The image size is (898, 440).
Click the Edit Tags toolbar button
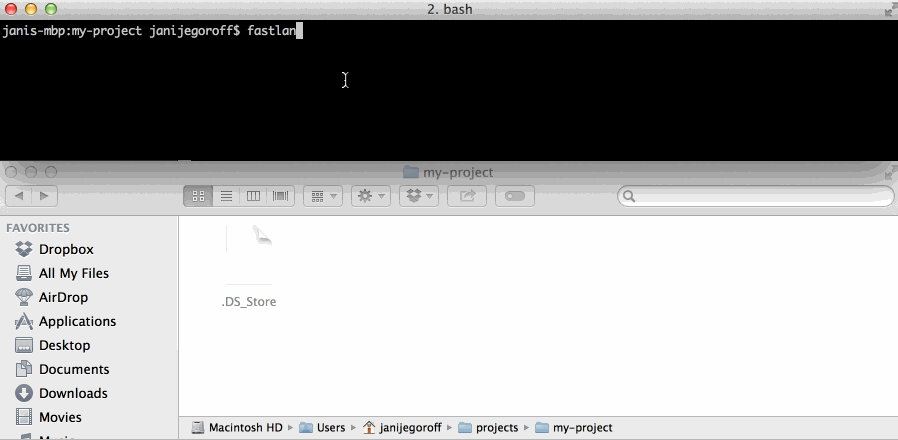514,196
